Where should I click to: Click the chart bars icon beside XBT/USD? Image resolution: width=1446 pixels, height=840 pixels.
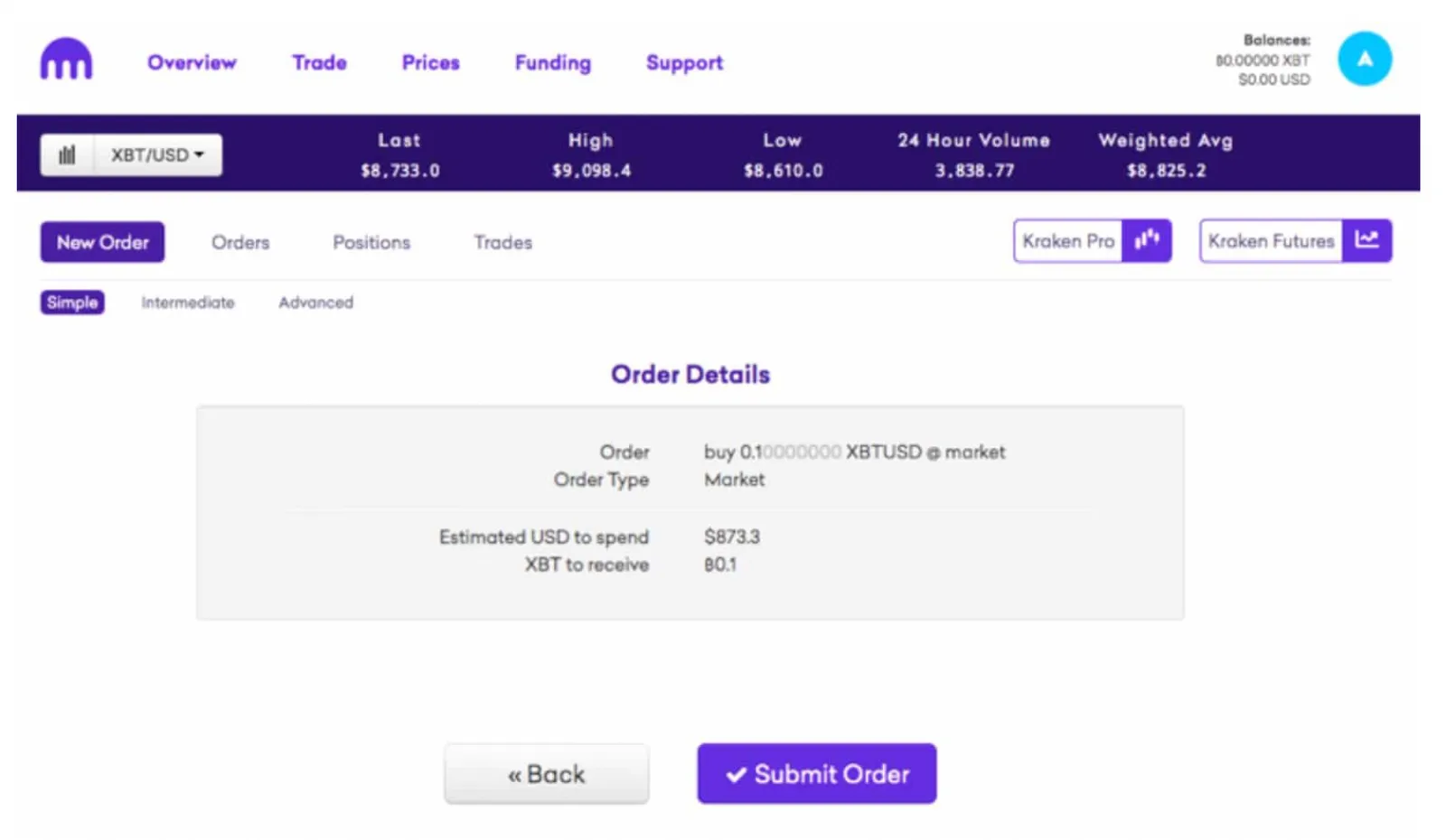67,155
